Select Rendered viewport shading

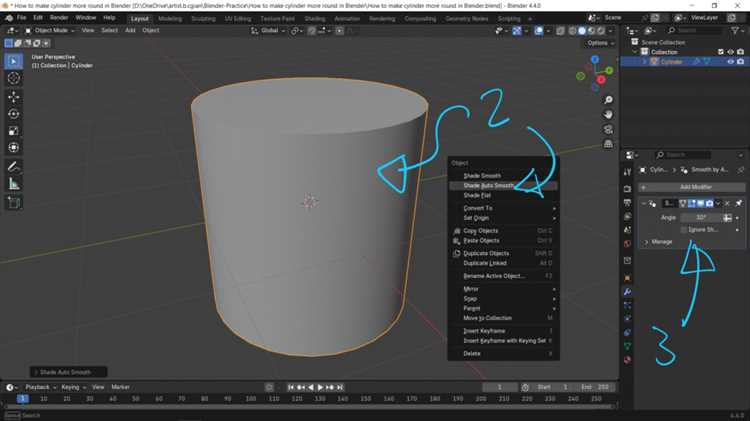pos(601,31)
